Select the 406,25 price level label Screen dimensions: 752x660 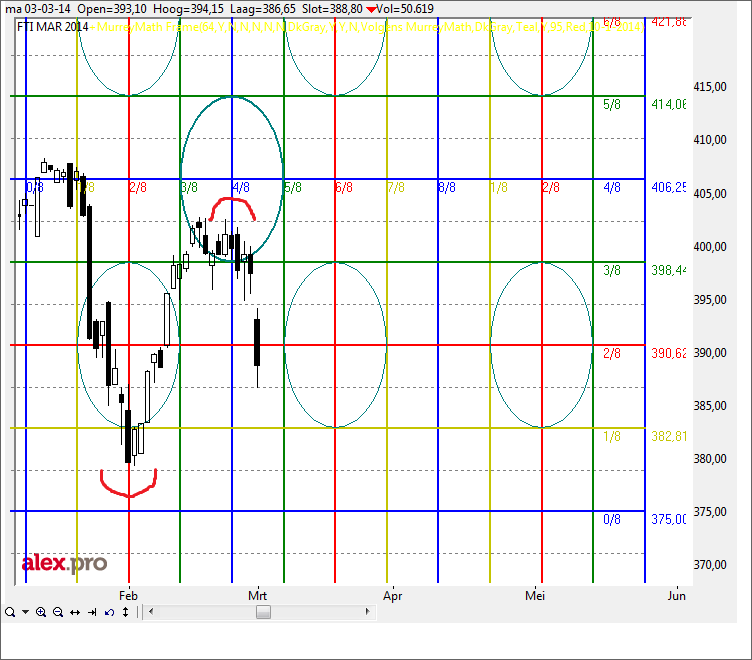[x=668, y=187]
